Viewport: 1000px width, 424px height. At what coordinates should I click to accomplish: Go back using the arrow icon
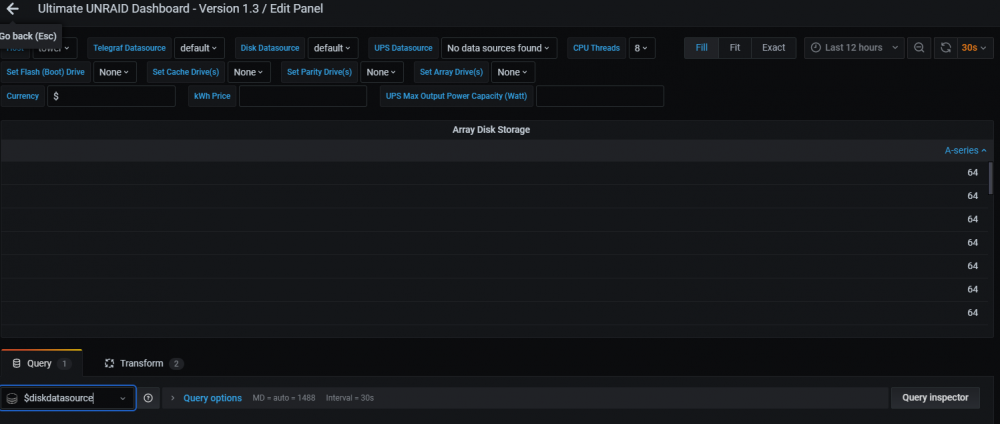click(12, 9)
